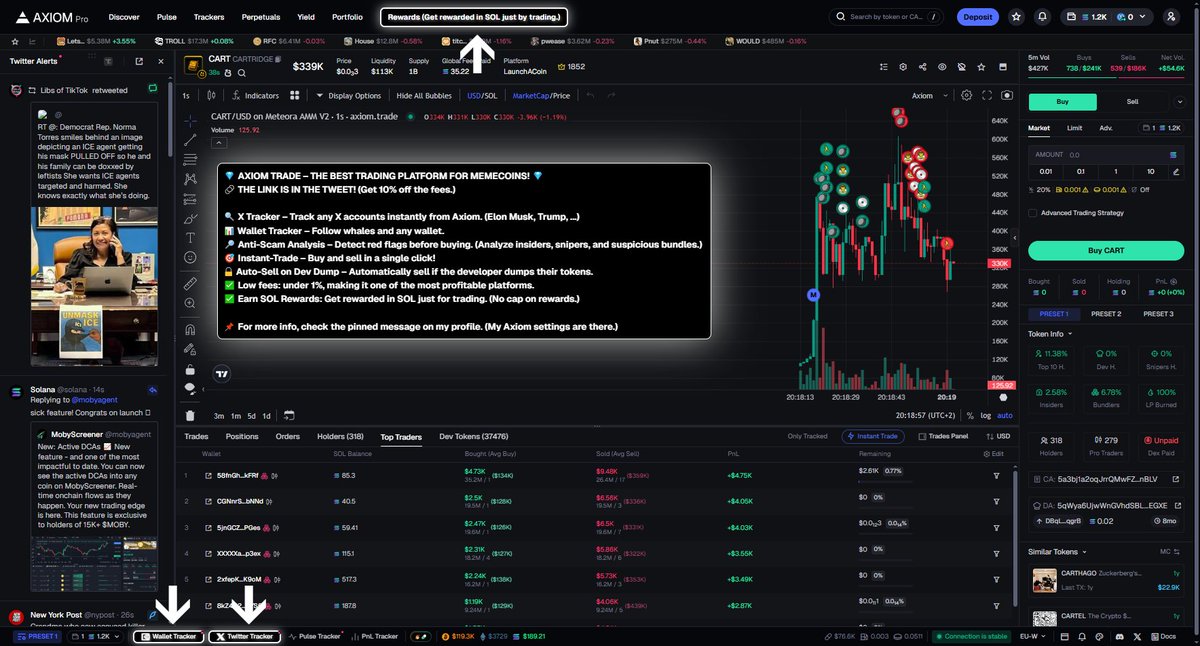Image resolution: width=1200 pixels, height=646 pixels.
Task: Select the PRESET 2 tab
Action: [1105, 314]
